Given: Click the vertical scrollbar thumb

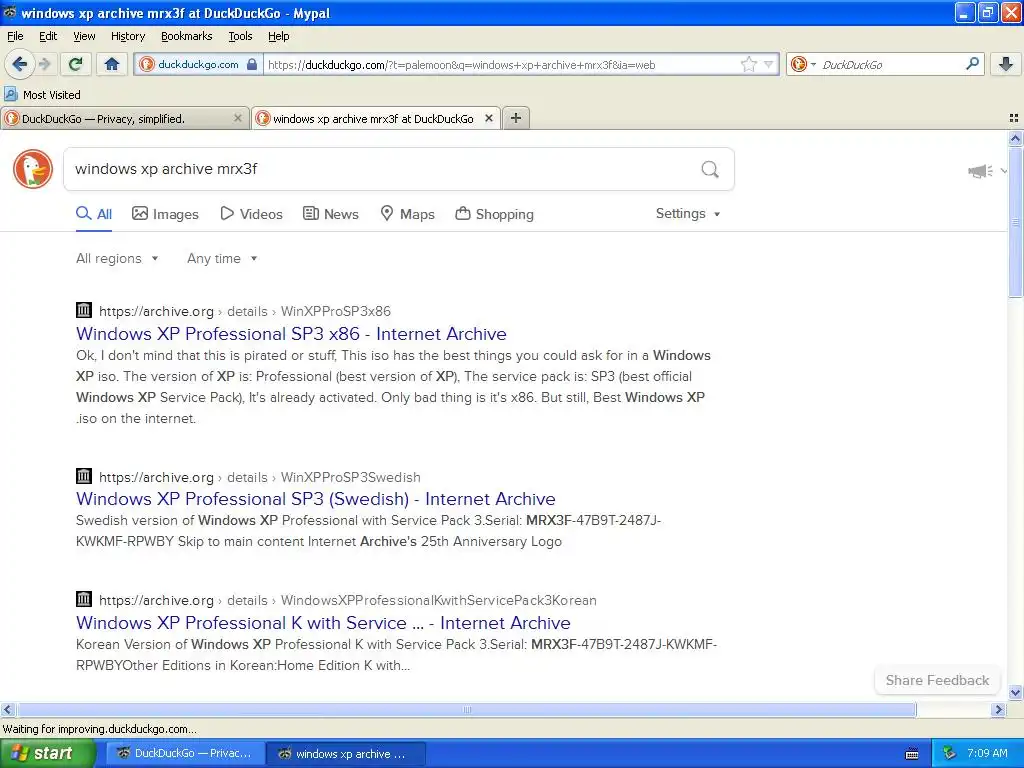Looking at the screenshot, I should [x=1015, y=222].
